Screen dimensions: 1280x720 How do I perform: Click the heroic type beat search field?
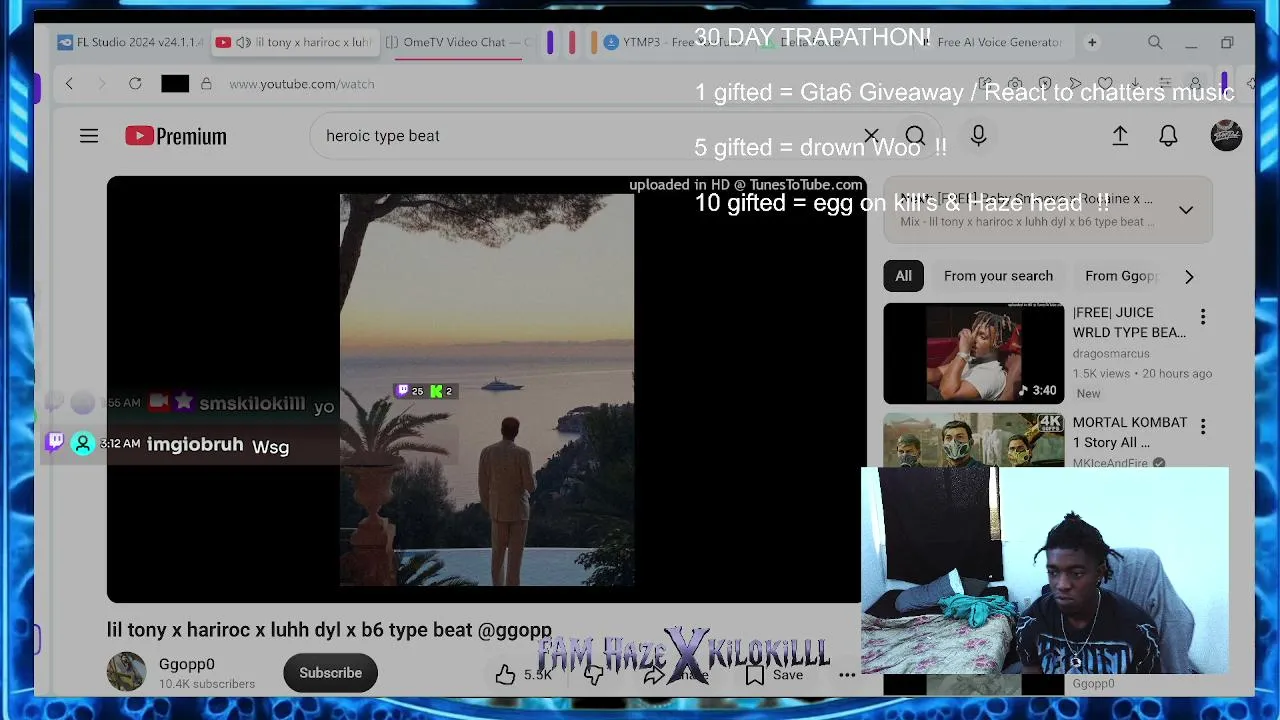coord(590,136)
